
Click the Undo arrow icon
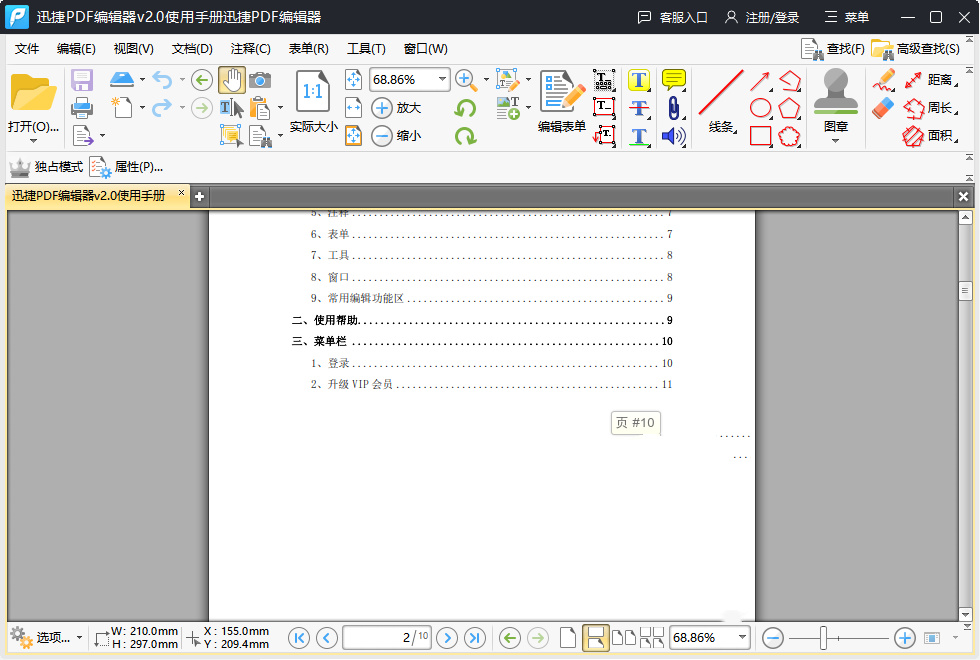(x=162, y=79)
